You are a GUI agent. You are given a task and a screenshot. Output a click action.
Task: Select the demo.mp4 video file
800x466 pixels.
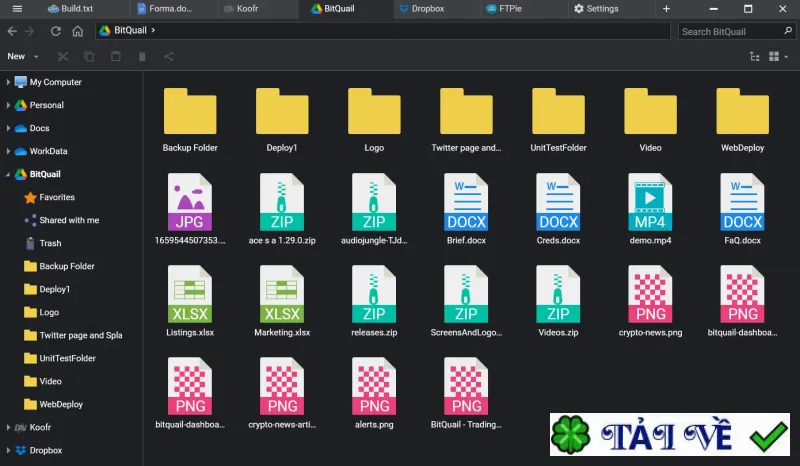point(650,209)
